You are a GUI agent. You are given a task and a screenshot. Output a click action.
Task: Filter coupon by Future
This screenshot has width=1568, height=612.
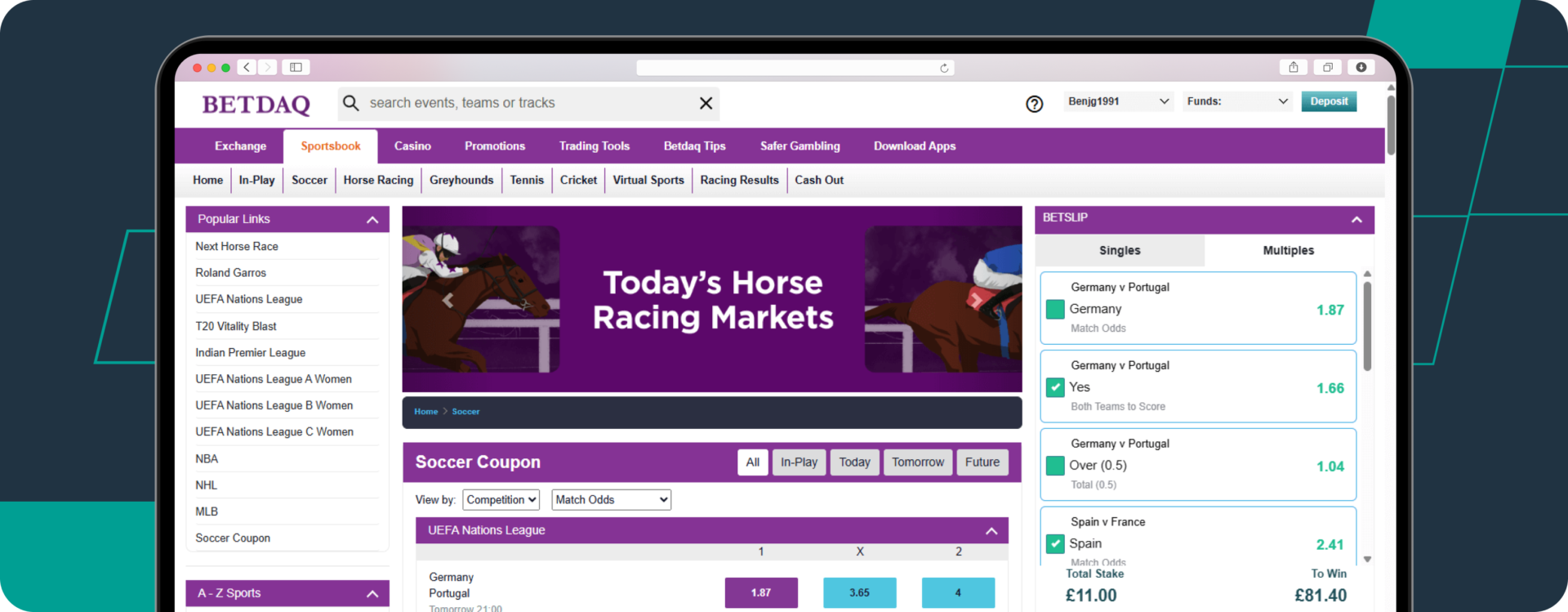tap(982, 462)
